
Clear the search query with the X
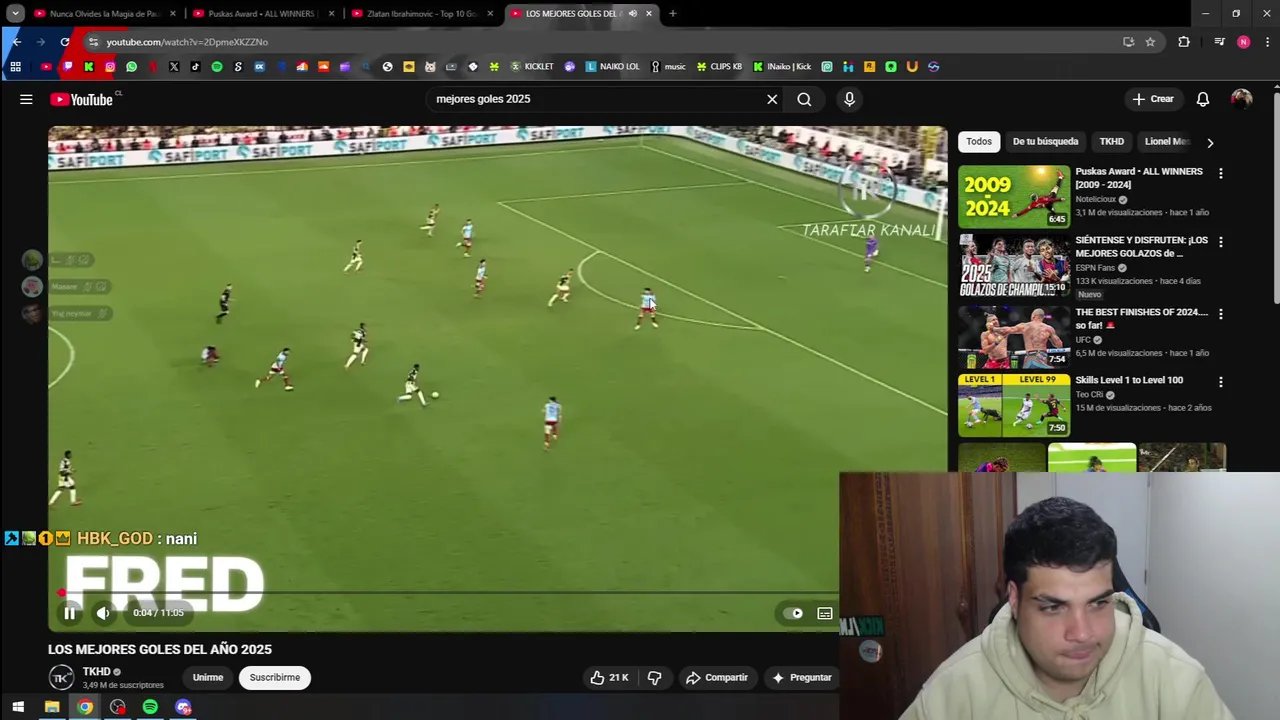point(772,99)
